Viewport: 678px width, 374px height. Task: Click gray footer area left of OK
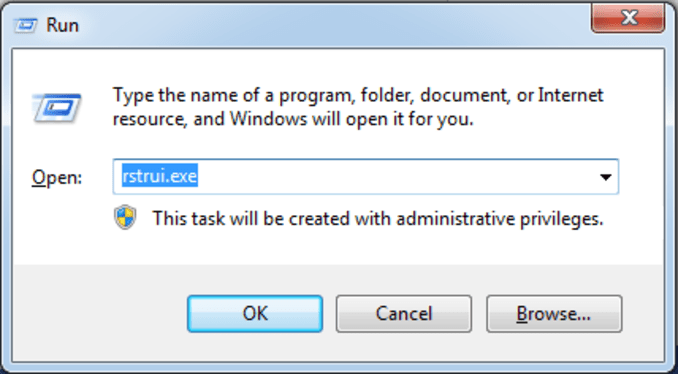click(99, 313)
